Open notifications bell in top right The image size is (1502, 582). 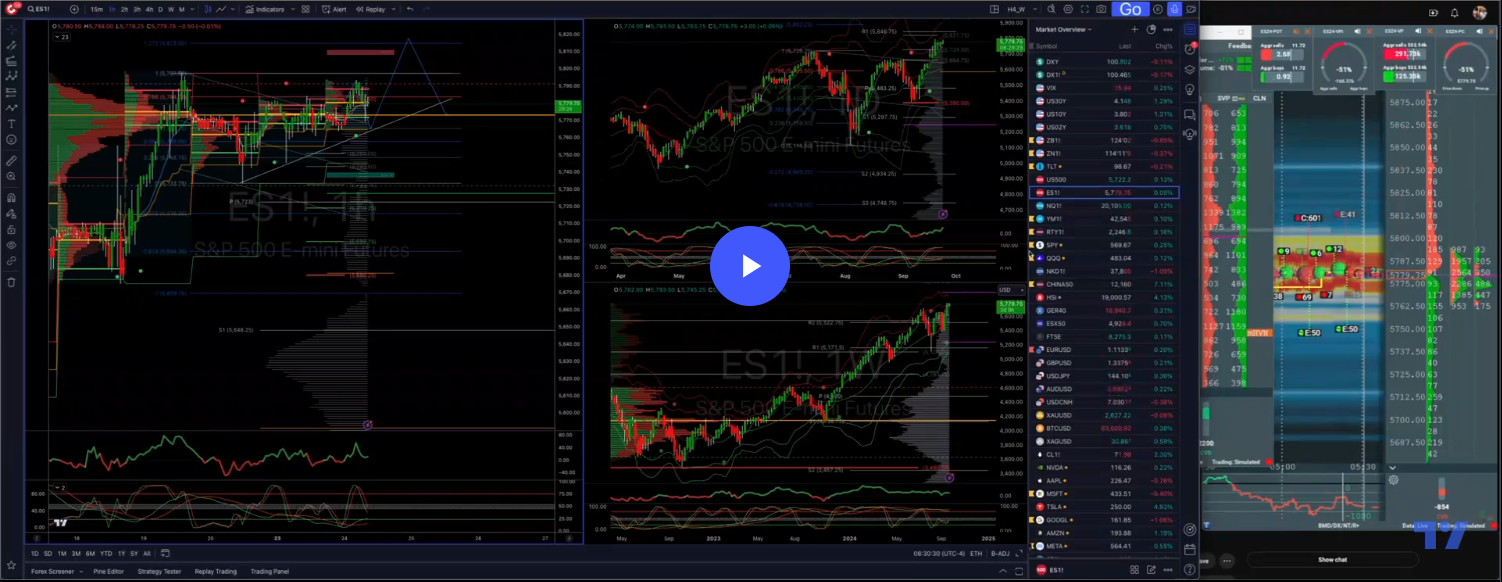click(x=1454, y=13)
